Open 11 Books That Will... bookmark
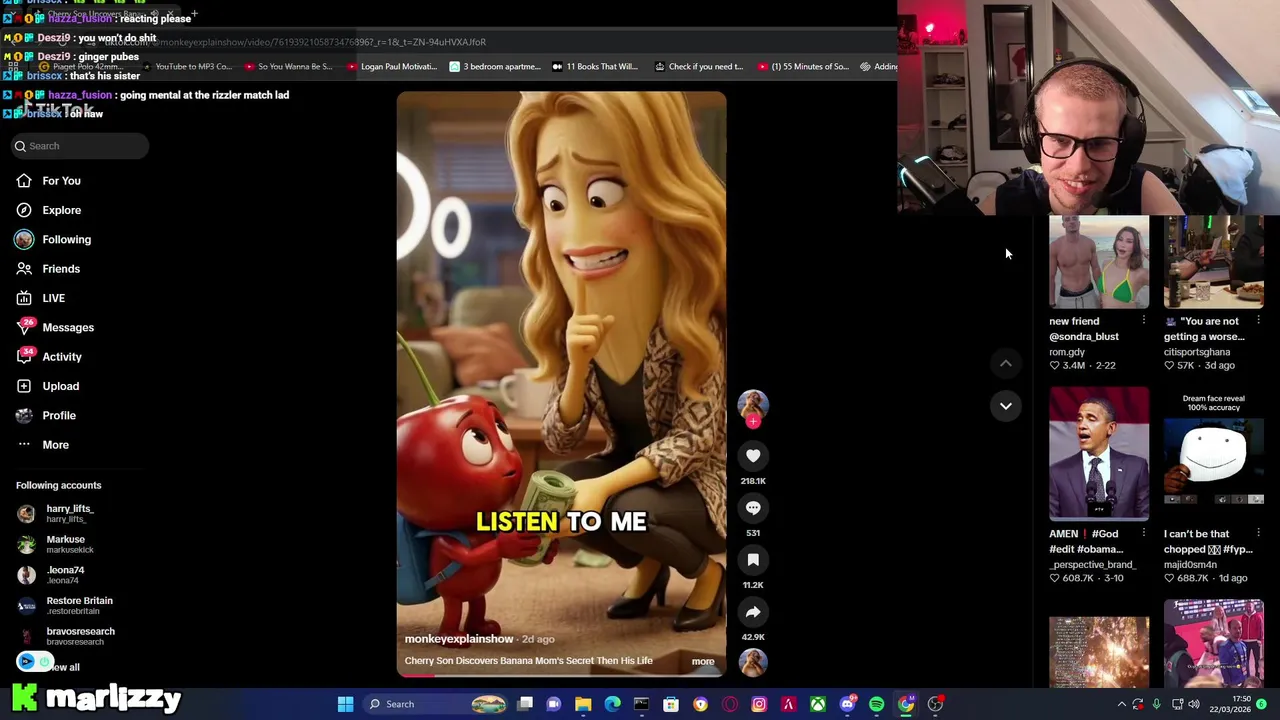 coord(594,67)
